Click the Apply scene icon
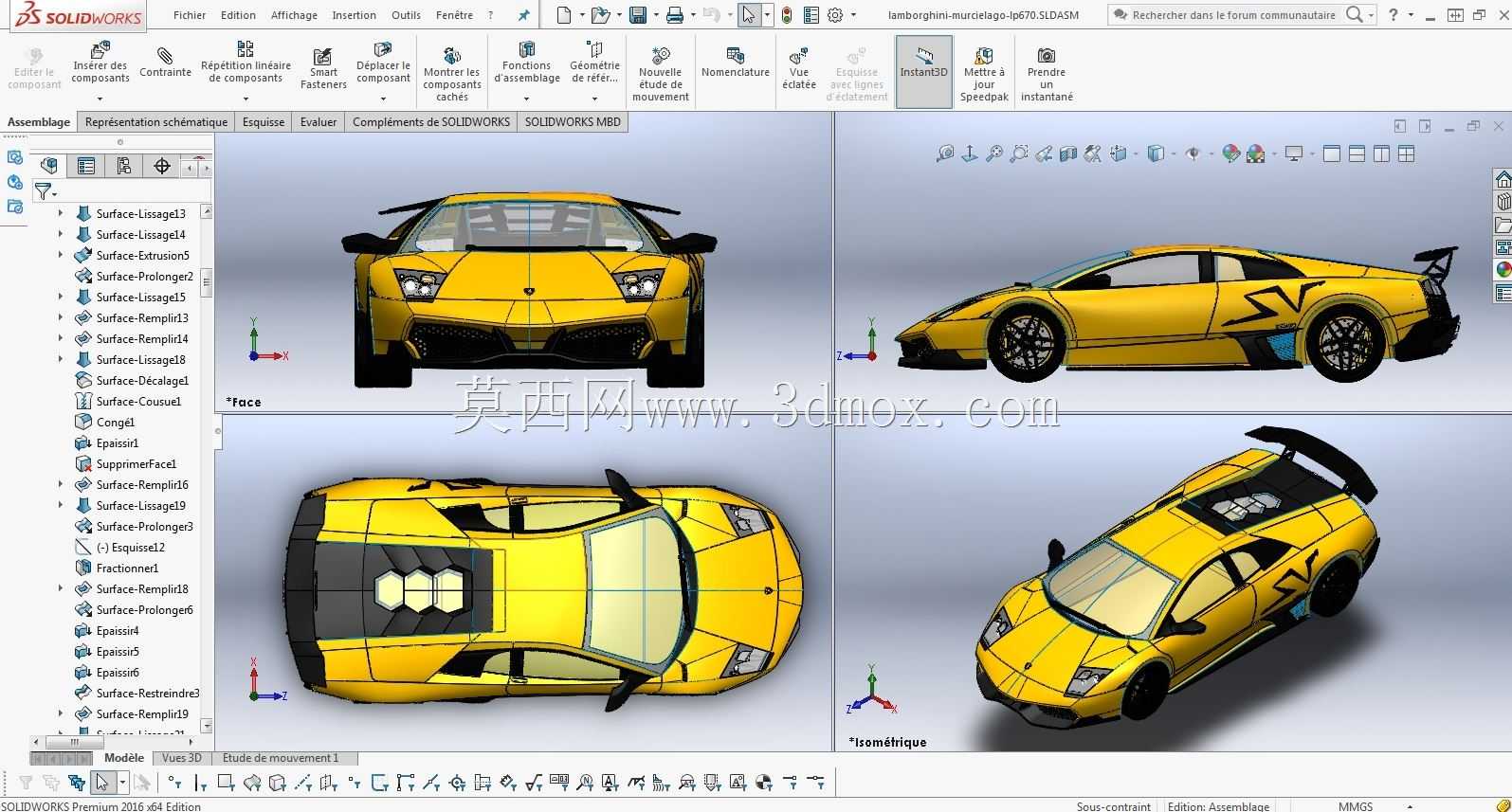 [1256, 153]
